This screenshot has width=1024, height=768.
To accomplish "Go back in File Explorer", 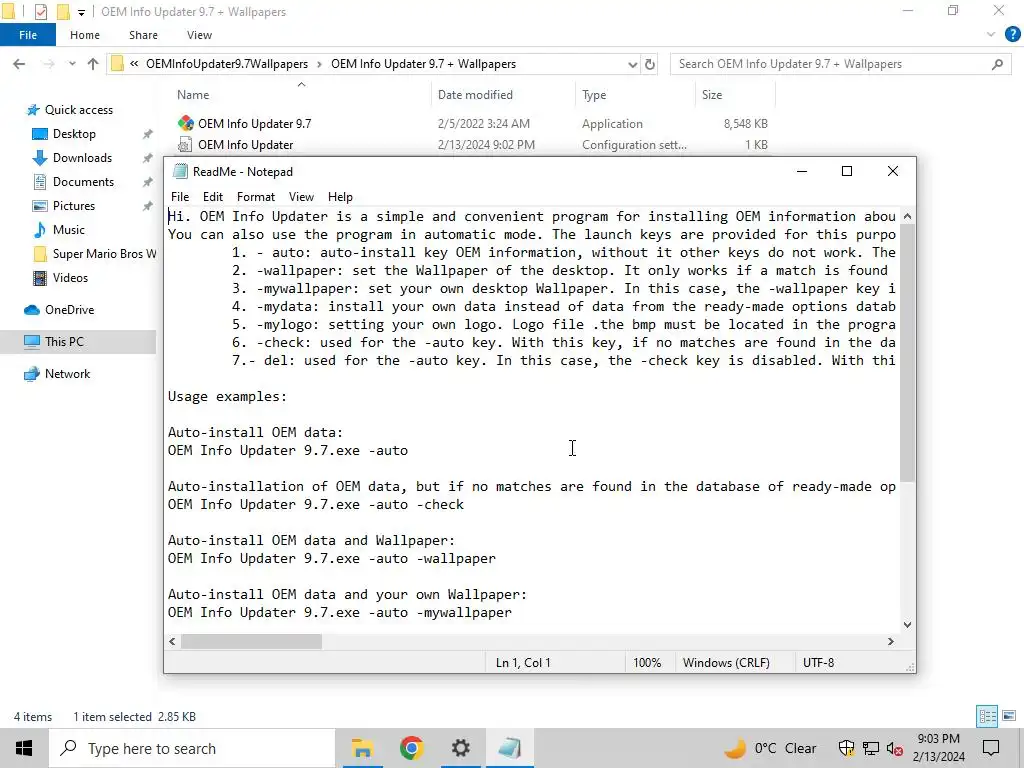I will 19,64.
